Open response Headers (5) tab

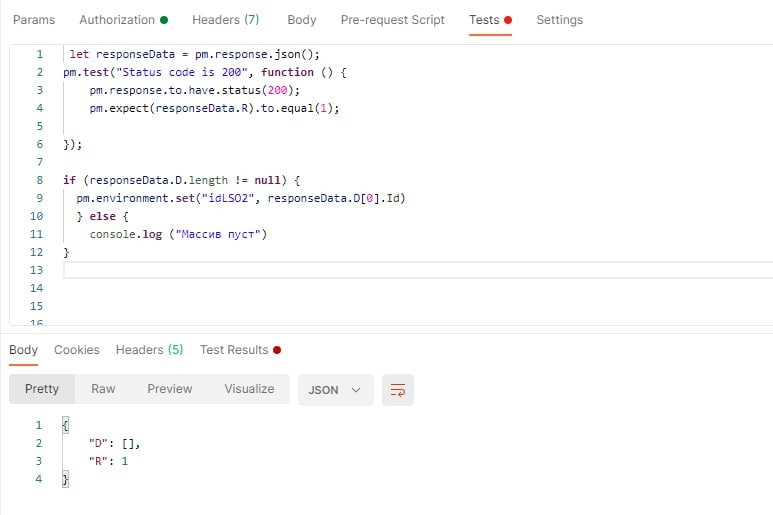tap(149, 350)
